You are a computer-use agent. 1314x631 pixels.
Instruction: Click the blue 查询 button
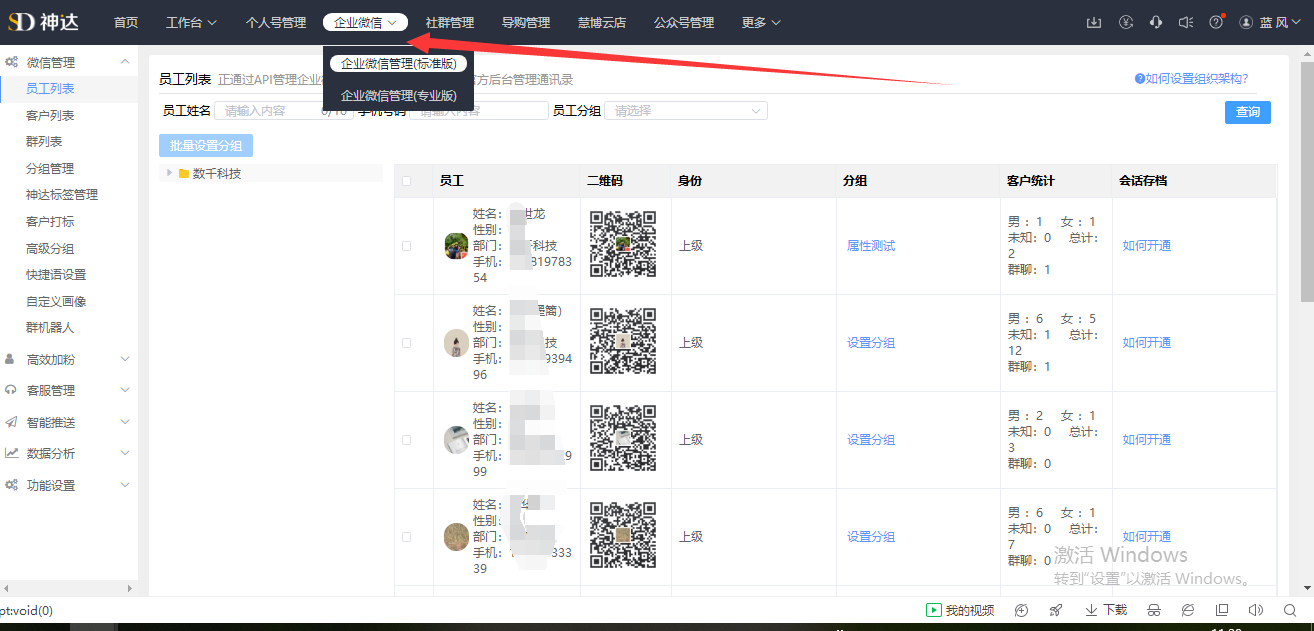pos(1248,112)
